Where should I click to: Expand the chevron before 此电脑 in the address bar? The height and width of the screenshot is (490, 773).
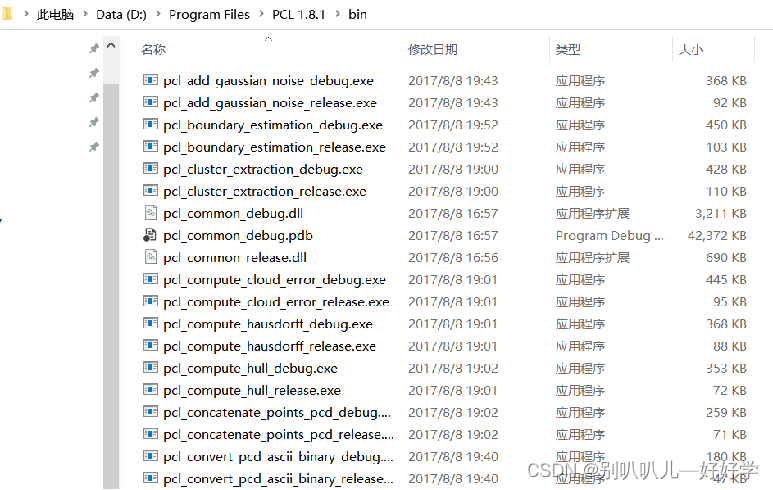pyautogui.click(x=26, y=14)
